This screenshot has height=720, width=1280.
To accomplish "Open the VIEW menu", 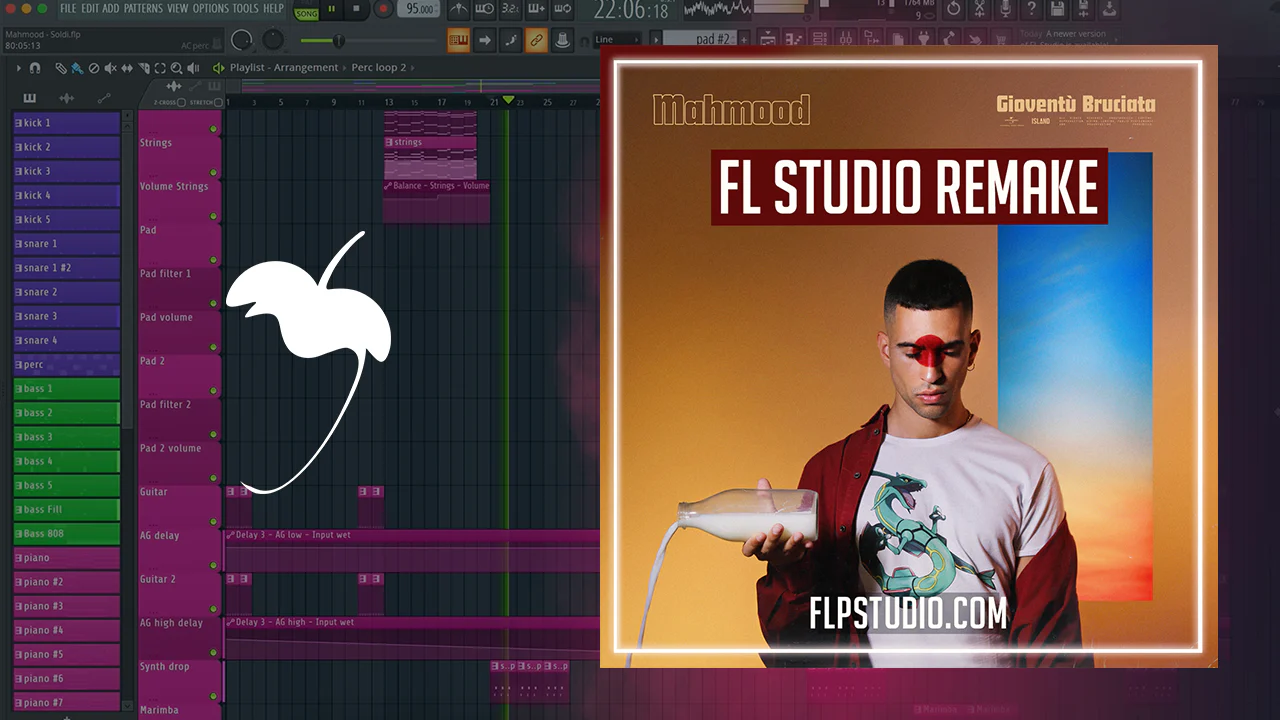I will pos(178,9).
